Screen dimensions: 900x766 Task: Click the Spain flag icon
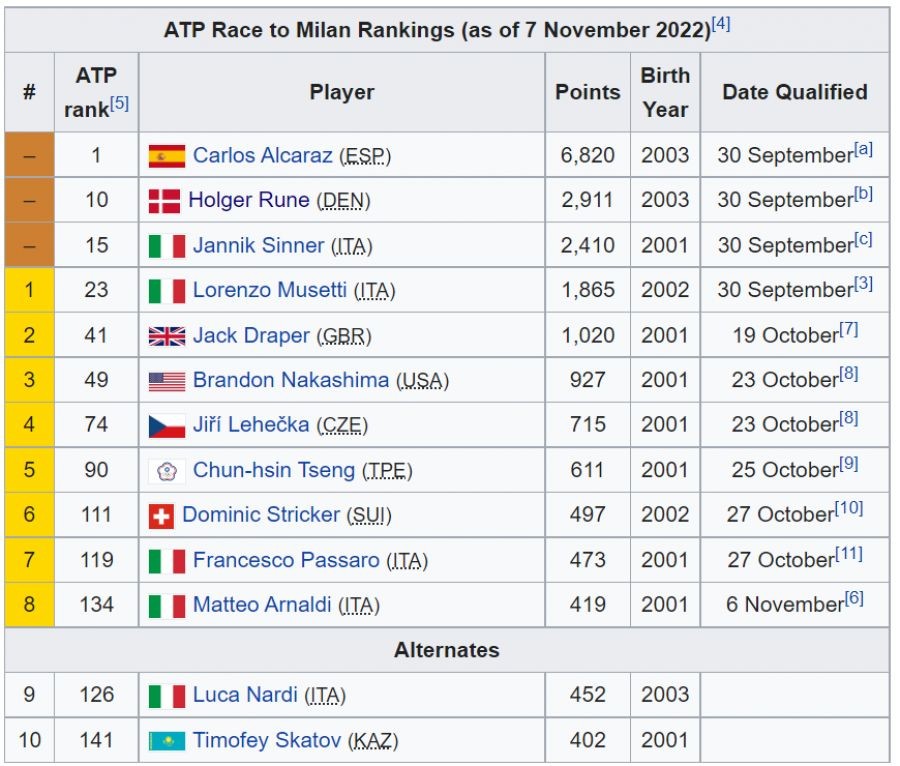(x=167, y=156)
